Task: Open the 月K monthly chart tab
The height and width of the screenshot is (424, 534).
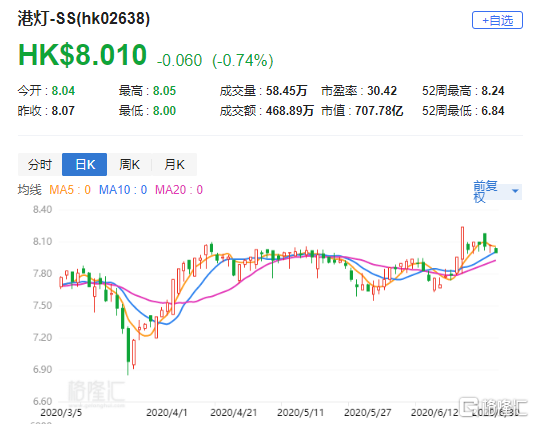Action: (174, 165)
